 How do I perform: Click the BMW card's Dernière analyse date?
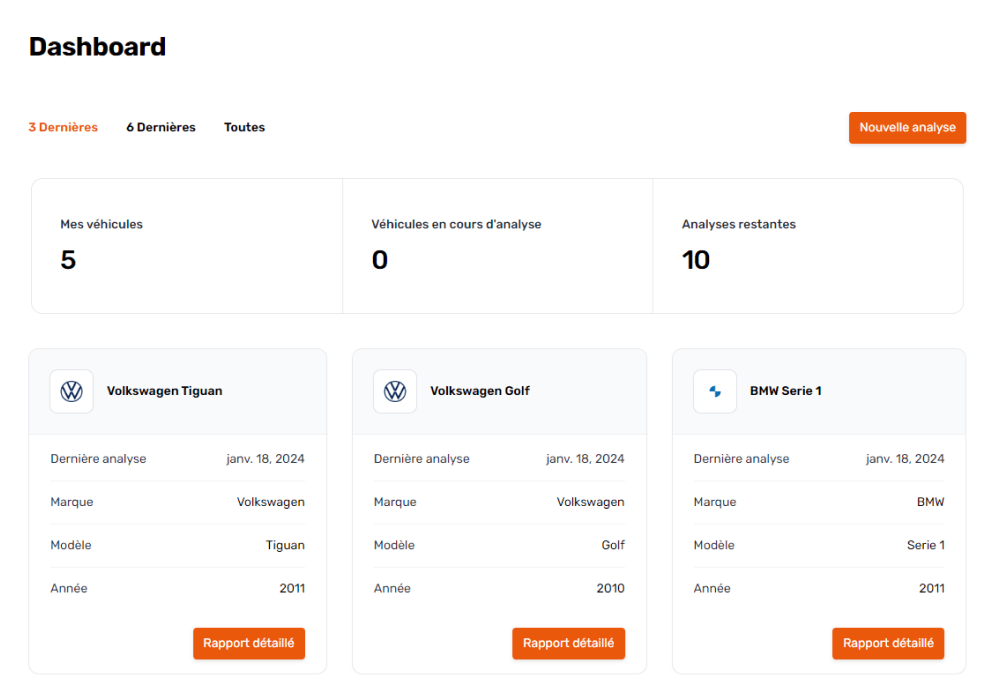pyautogui.click(x=905, y=459)
